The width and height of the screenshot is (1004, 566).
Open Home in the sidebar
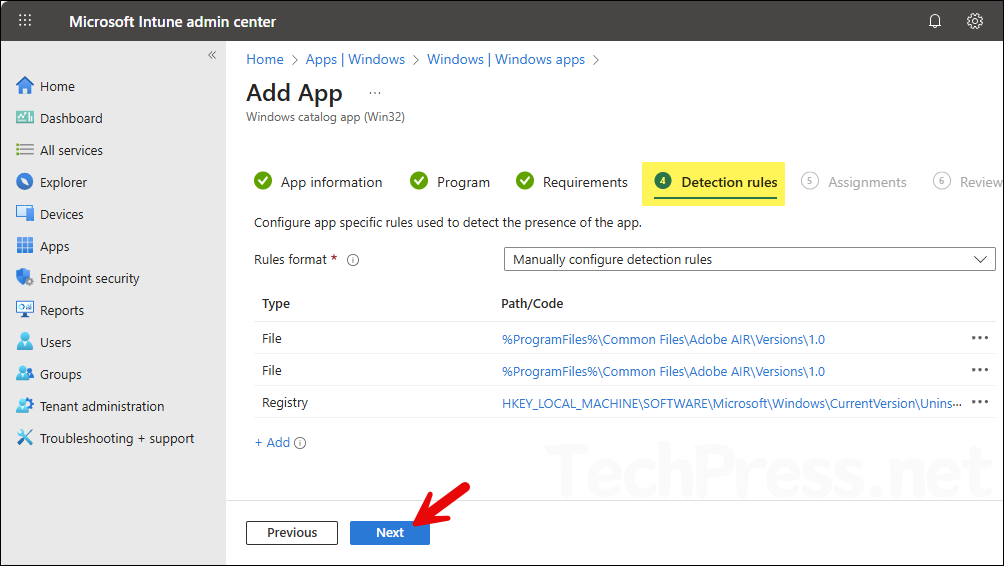point(57,86)
